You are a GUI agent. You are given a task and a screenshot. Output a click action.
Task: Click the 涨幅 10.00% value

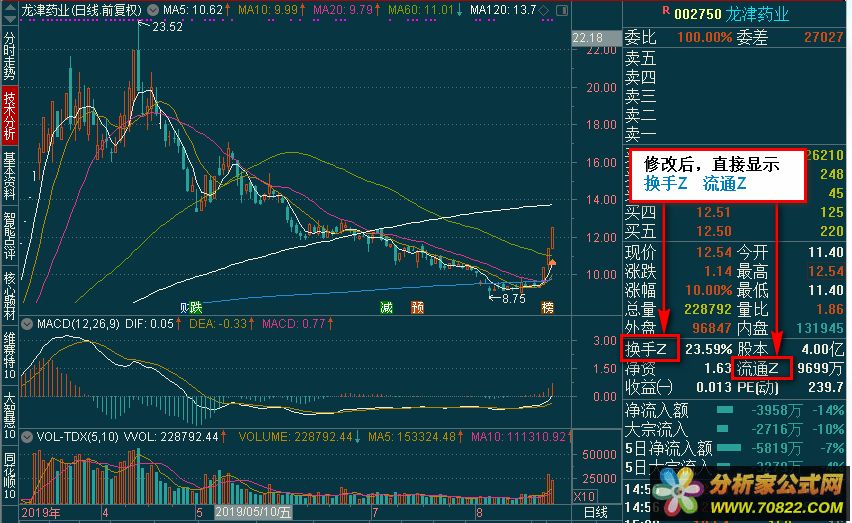709,290
